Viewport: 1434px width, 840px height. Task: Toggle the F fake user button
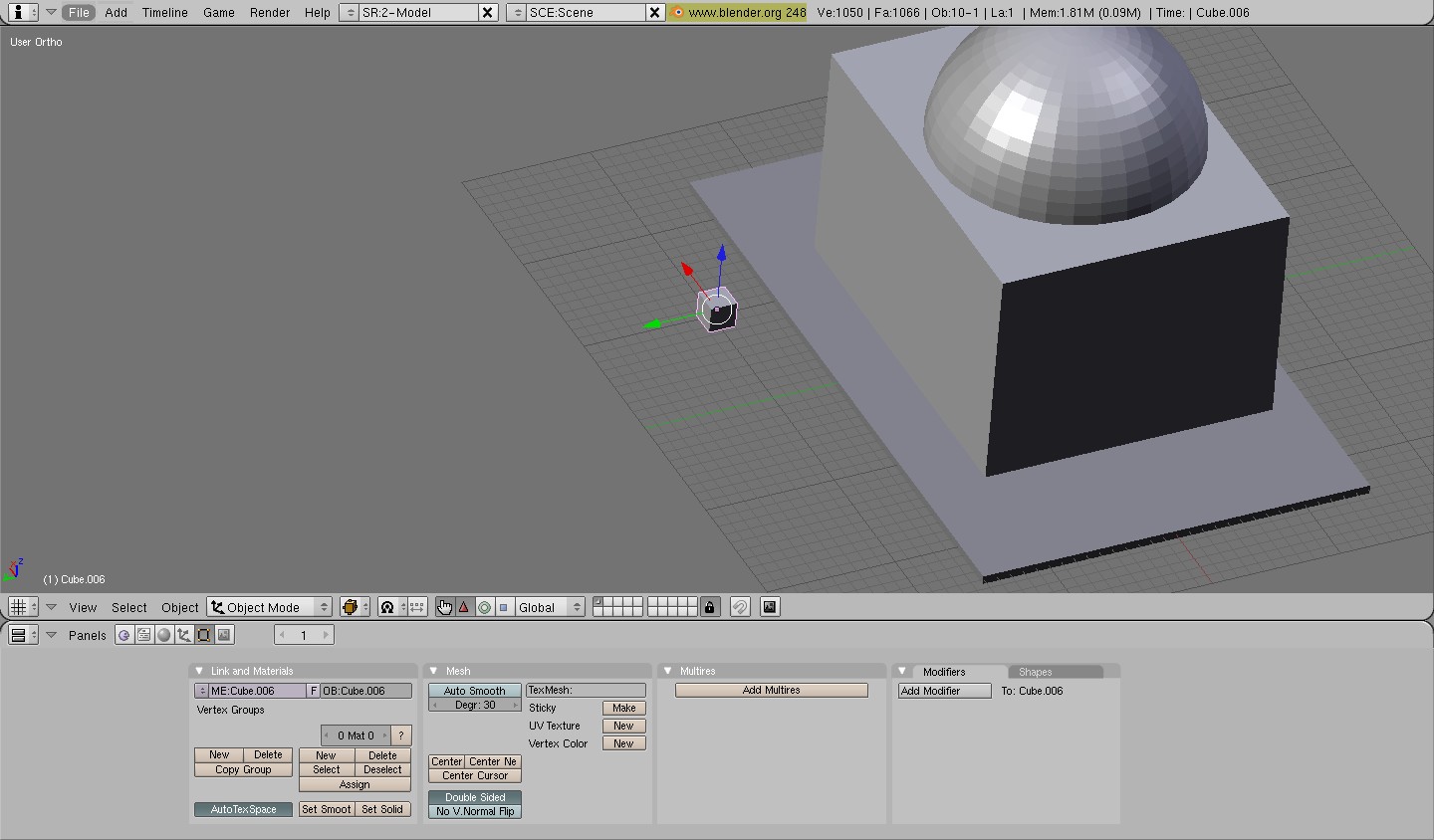click(x=313, y=691)
